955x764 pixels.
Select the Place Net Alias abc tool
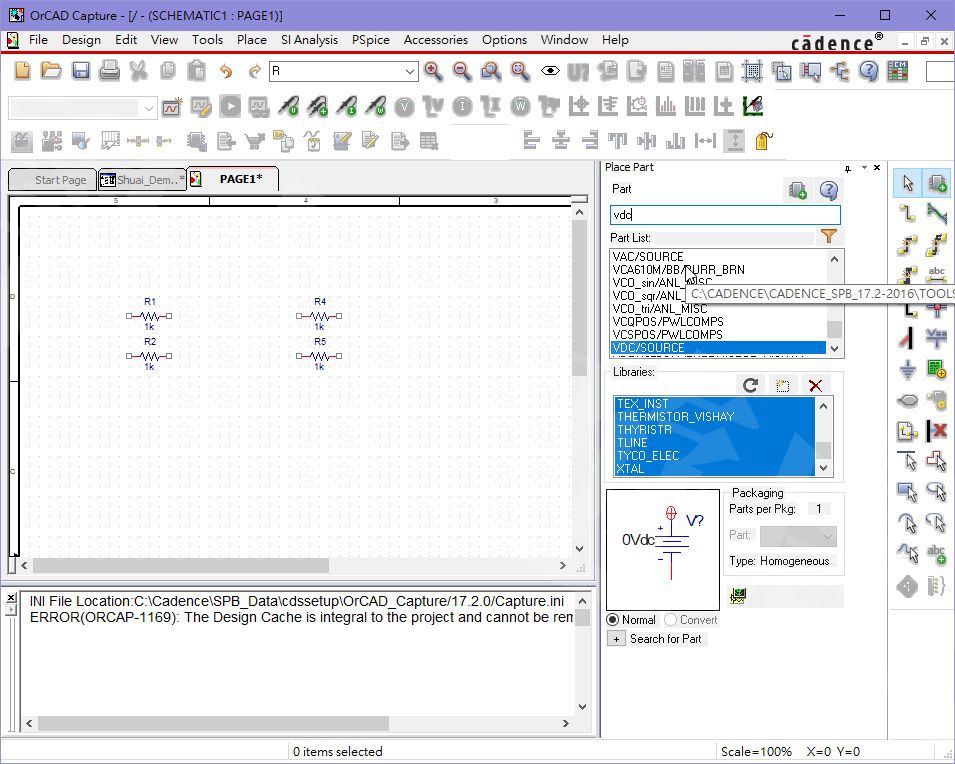pyautogui.click(x=937, y=274)
